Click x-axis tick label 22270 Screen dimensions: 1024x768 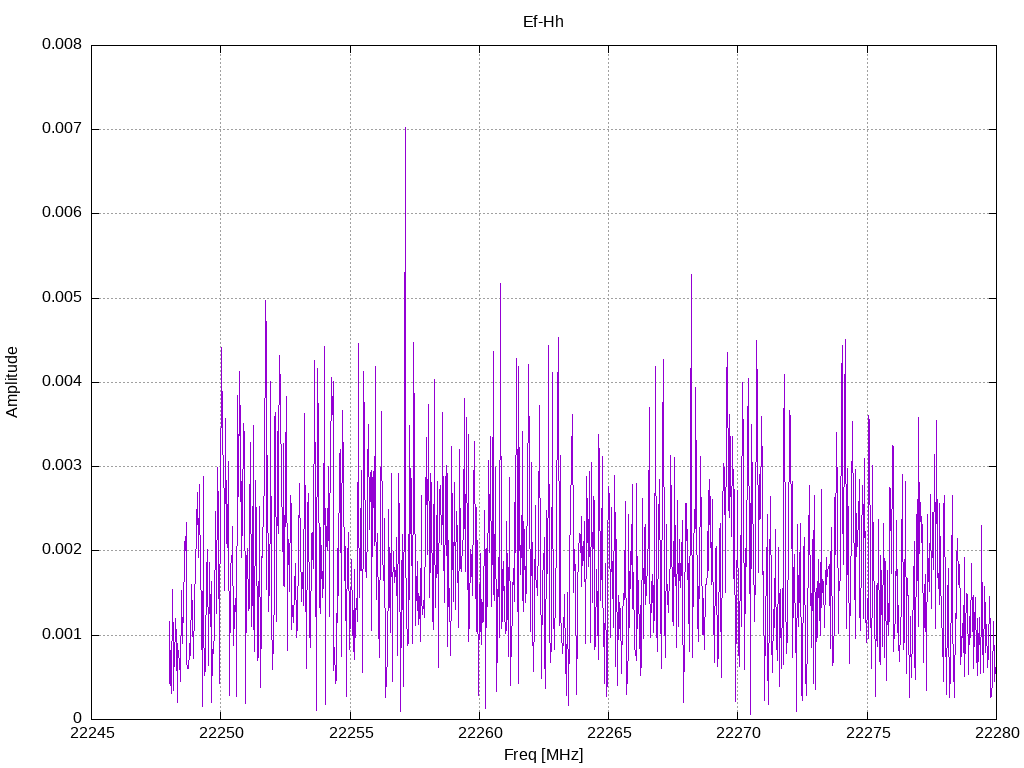(x=738, y=733)
